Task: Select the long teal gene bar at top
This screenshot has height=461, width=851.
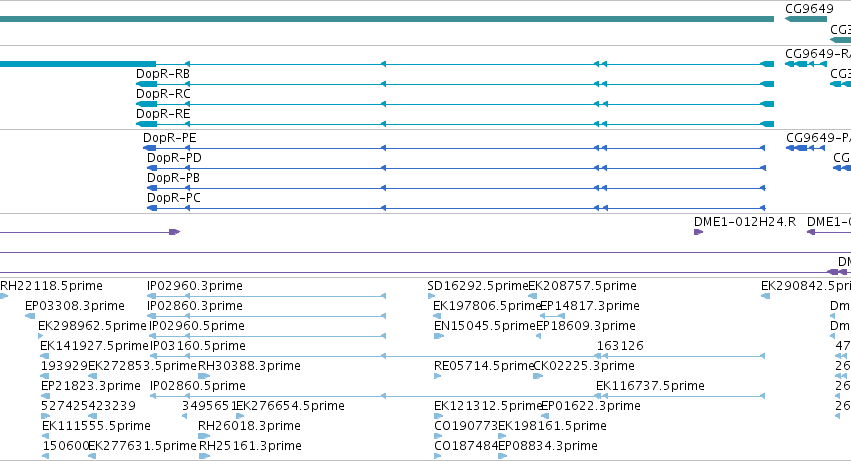Action: coord(387,19)
